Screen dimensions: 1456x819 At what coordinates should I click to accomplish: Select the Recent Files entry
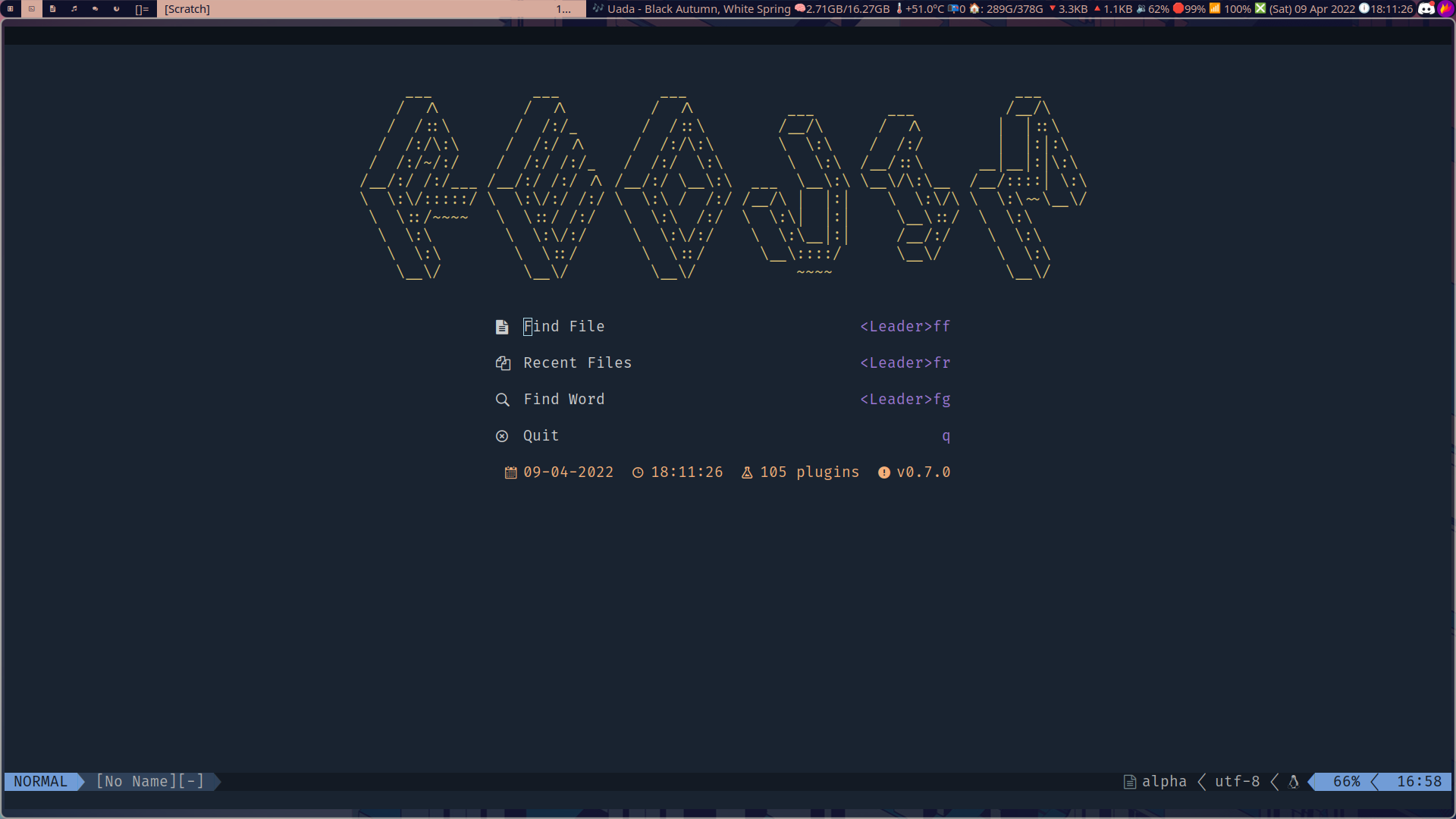(x=577, y=363)
